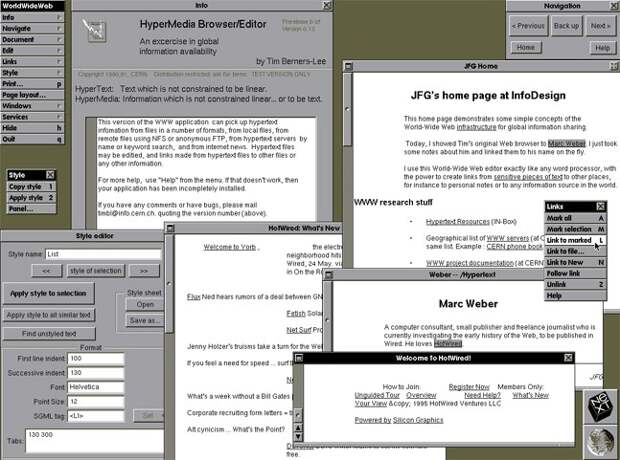Open the Info submenu
Screen dimensions: 620x460
(x=32, y=17)
